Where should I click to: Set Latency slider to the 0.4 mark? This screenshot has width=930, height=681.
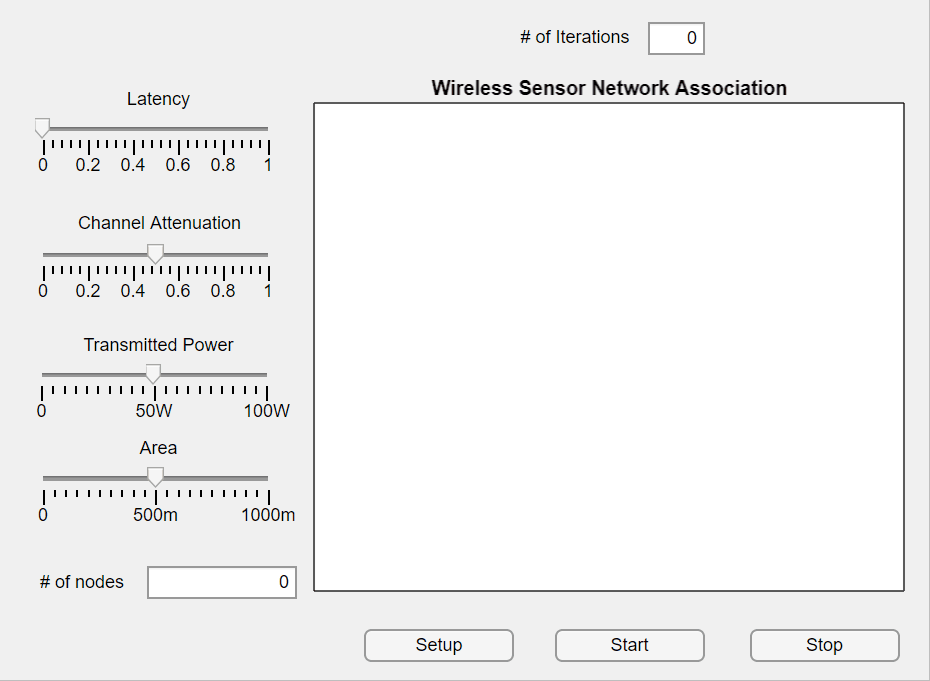(133, 129)
